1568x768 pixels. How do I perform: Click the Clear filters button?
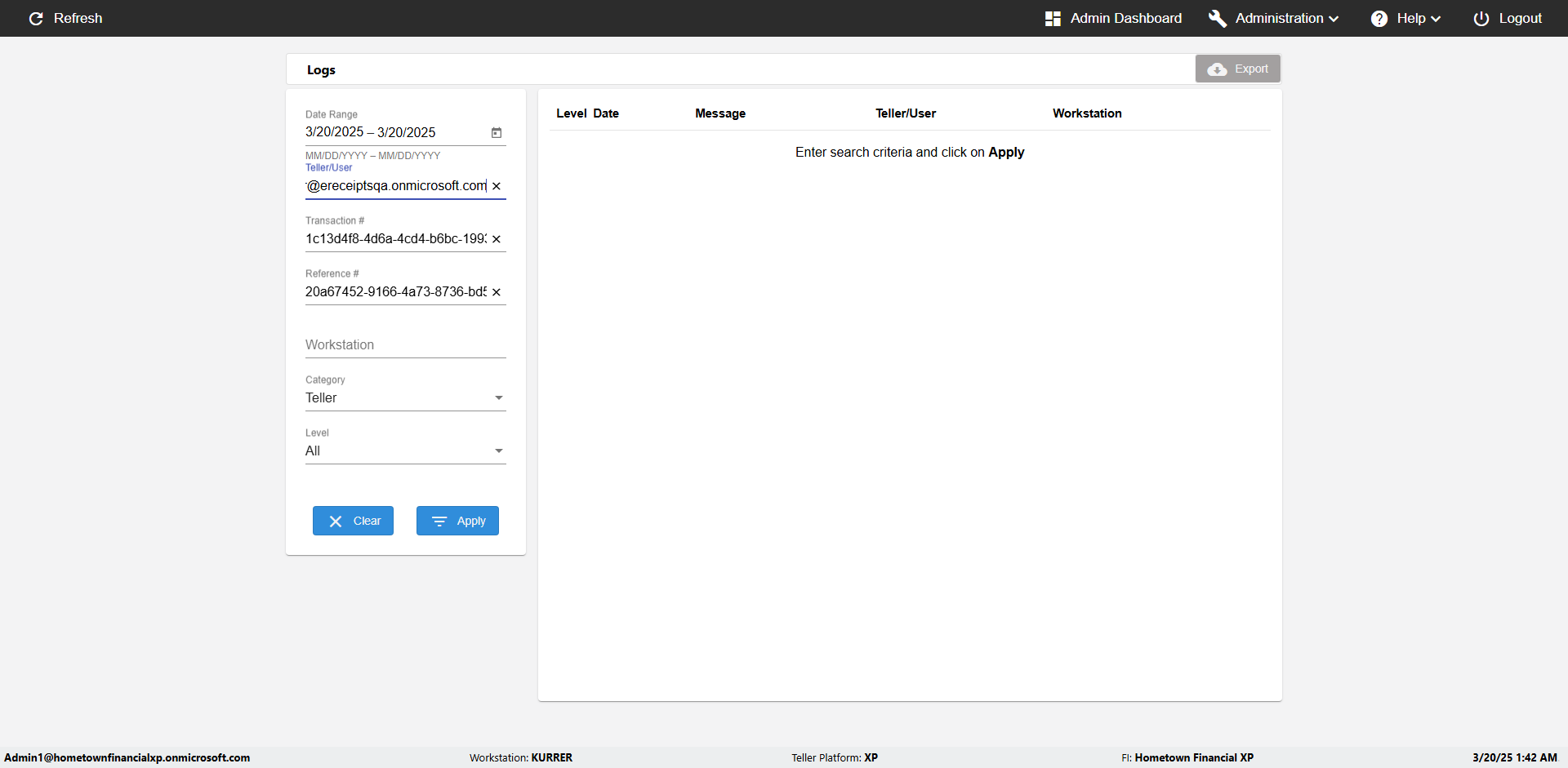coord(353,521)
